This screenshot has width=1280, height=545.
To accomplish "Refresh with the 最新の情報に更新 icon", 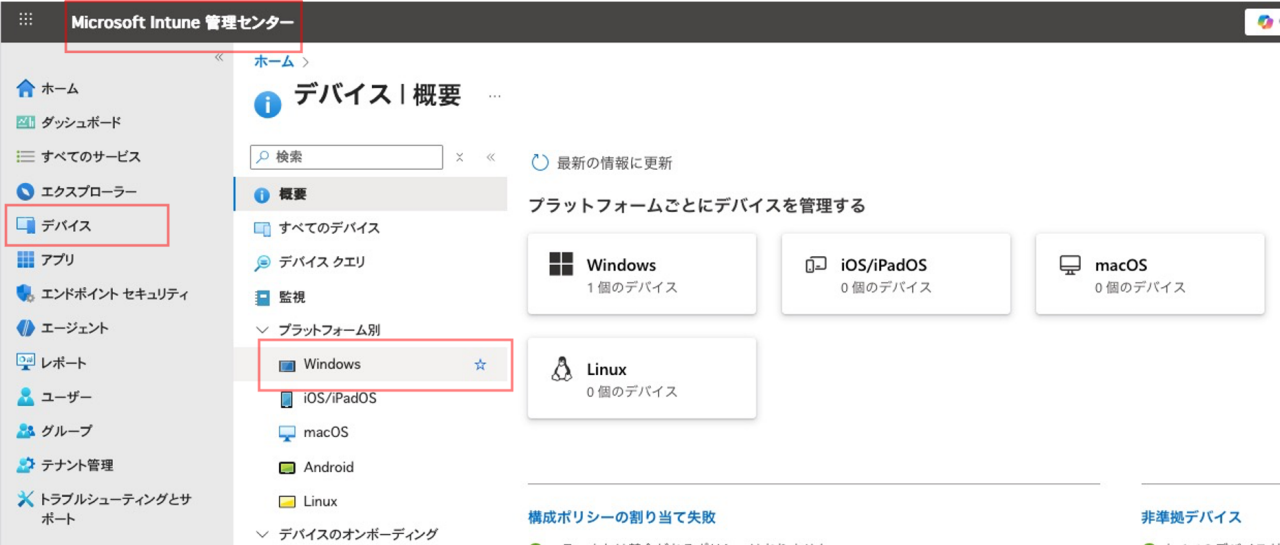I will (540, 163).
